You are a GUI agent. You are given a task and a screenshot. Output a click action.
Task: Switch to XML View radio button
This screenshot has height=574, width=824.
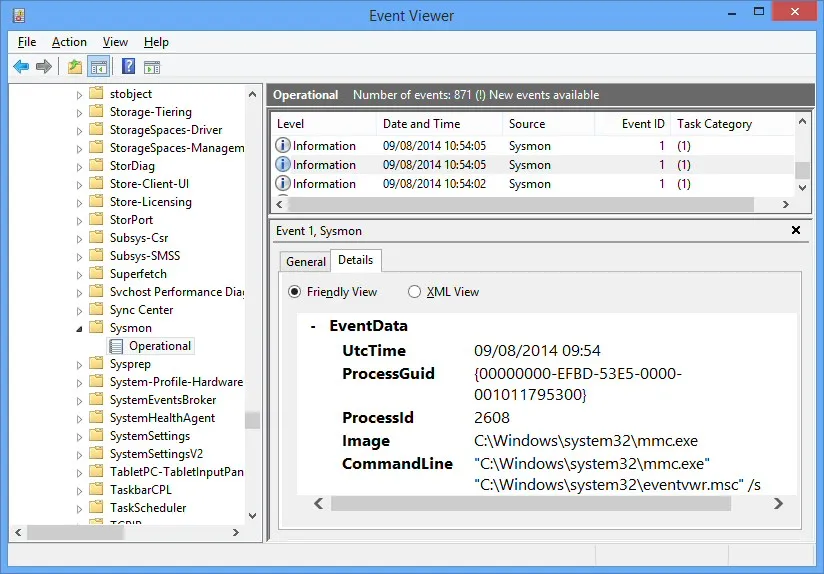coord(414,292)
